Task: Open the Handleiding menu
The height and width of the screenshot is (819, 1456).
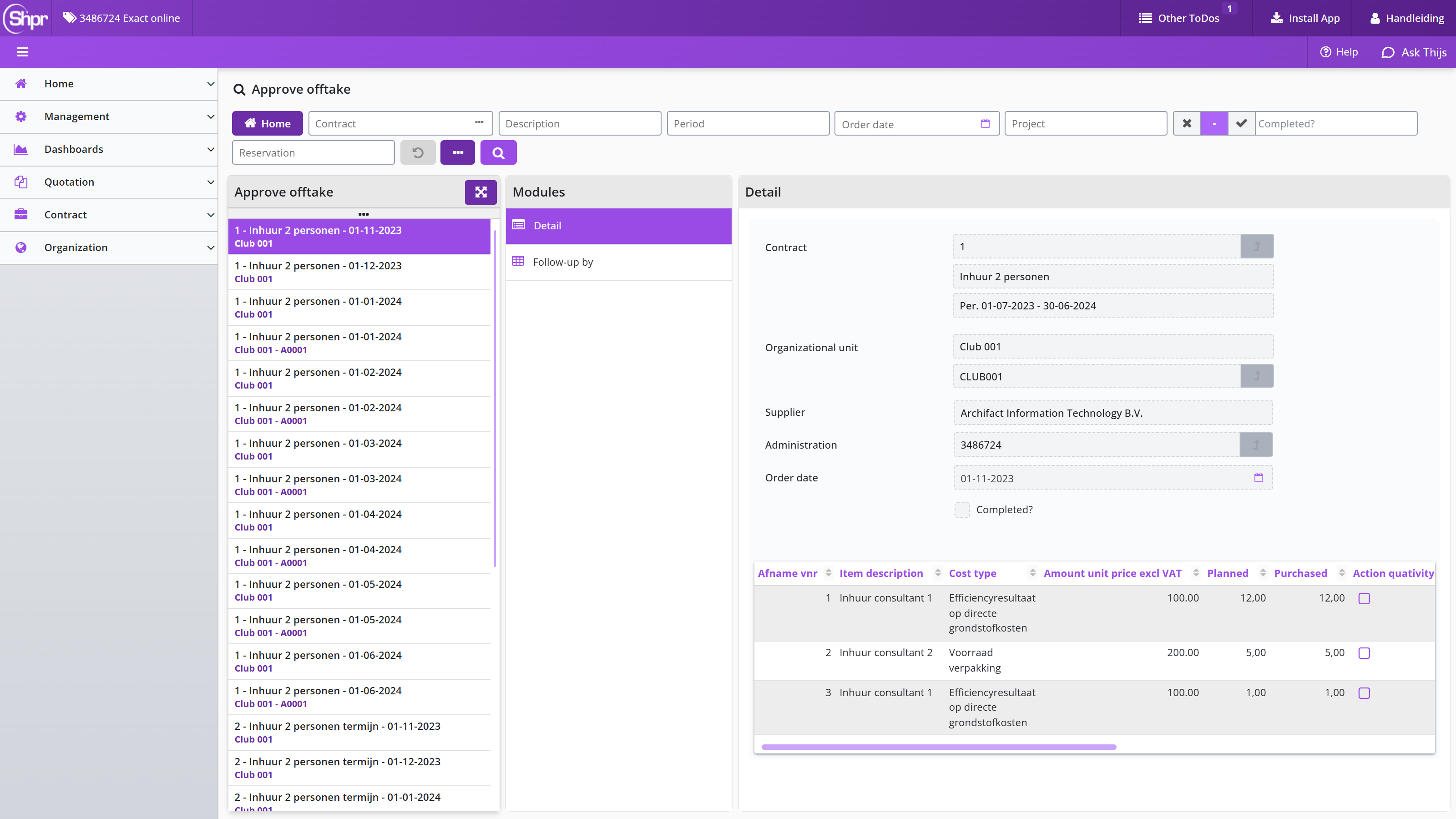Action: coord(1407,18)
